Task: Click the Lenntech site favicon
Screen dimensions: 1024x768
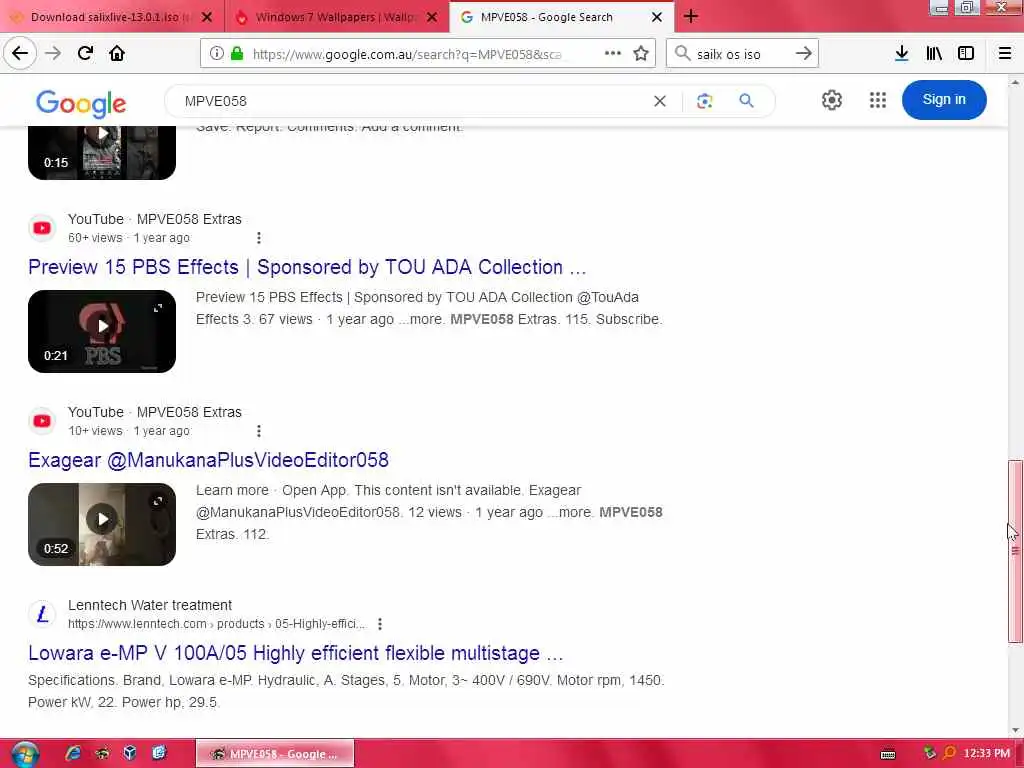Action: pos(42,615)
